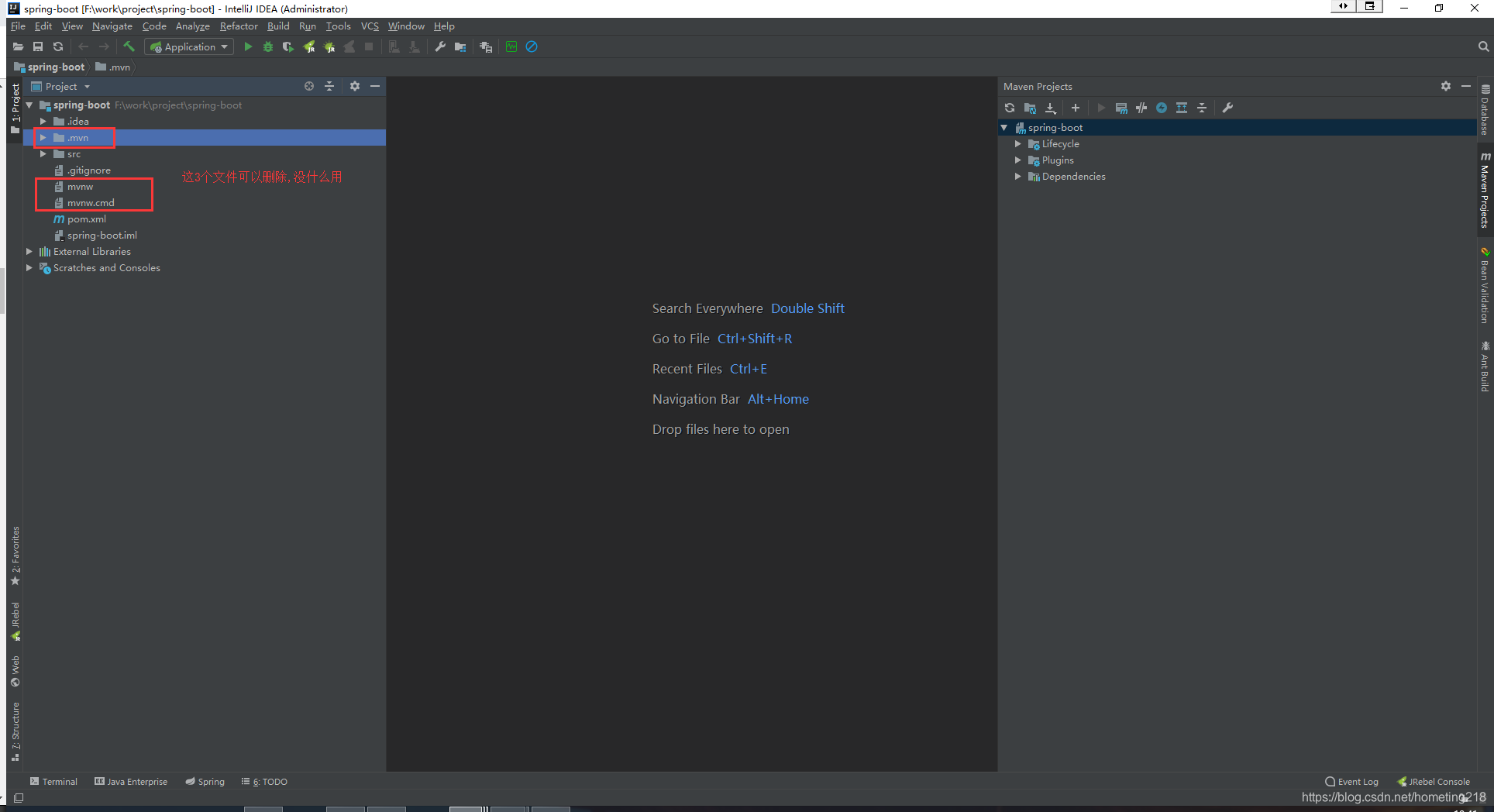Run with JRebel rocket icon
The width and height of the screenshot is (1494, 812).
(308, 47)
